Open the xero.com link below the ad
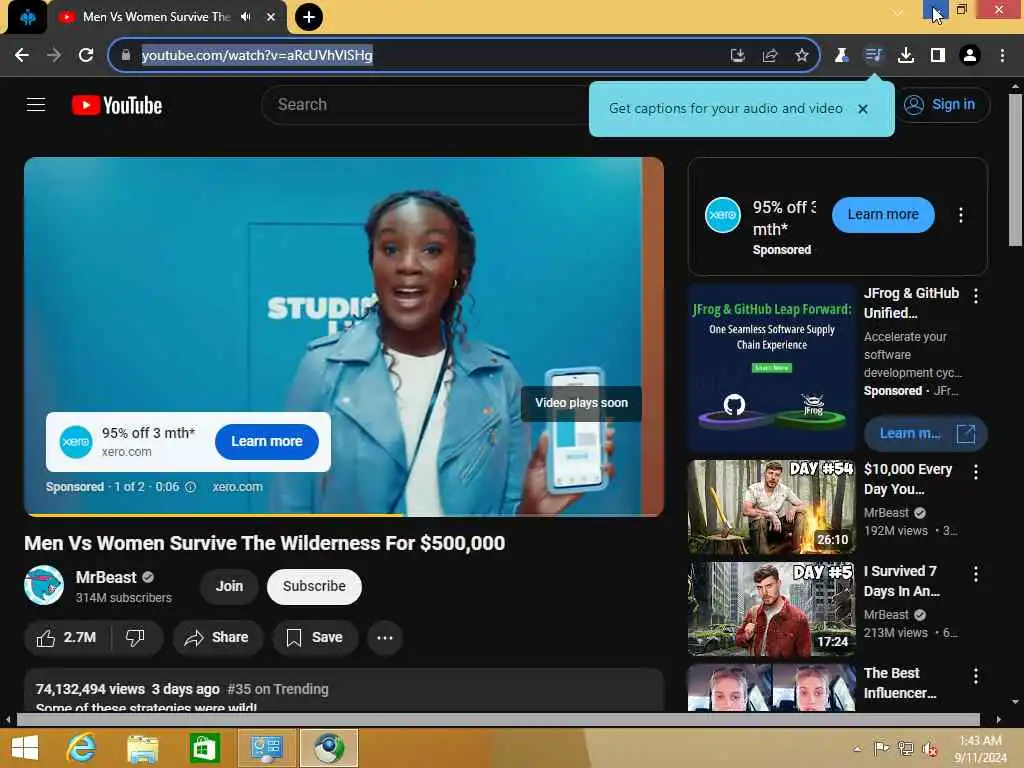This screenshot has height=768, width=1024. point(237,487)
